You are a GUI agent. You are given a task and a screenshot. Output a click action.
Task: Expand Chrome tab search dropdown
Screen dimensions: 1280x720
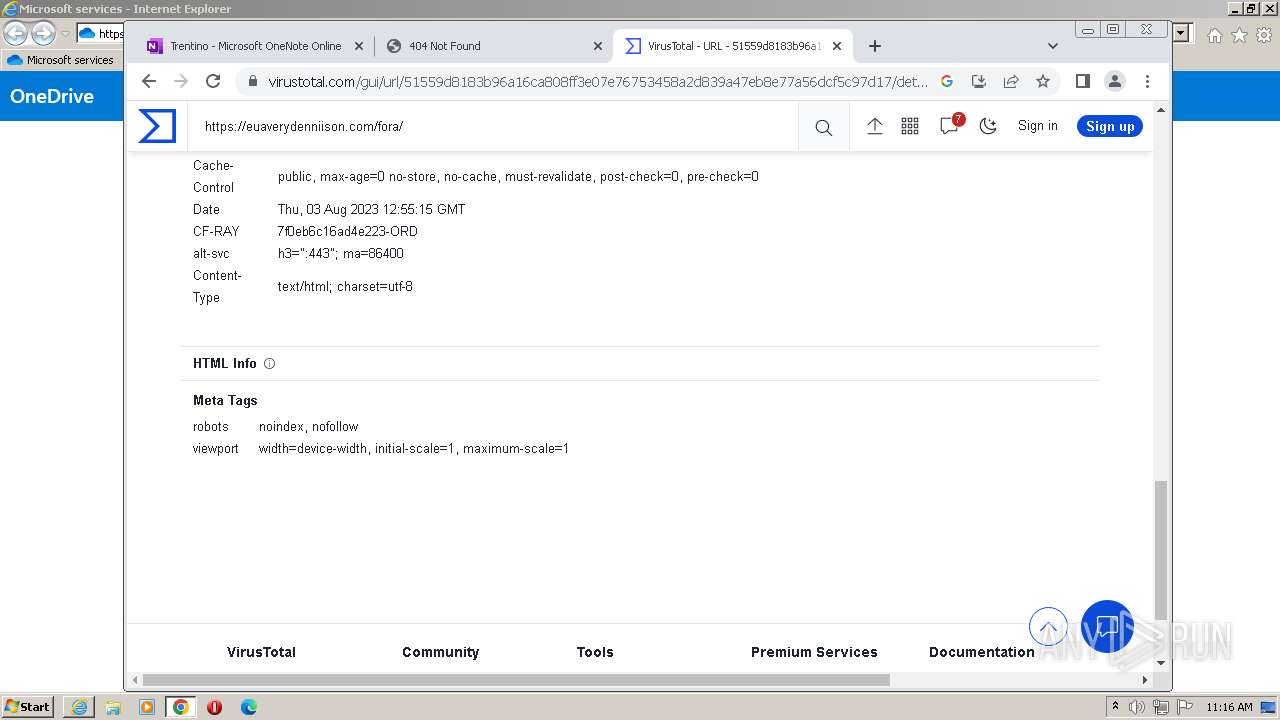pyautogui.click(x=1052, y=46)
